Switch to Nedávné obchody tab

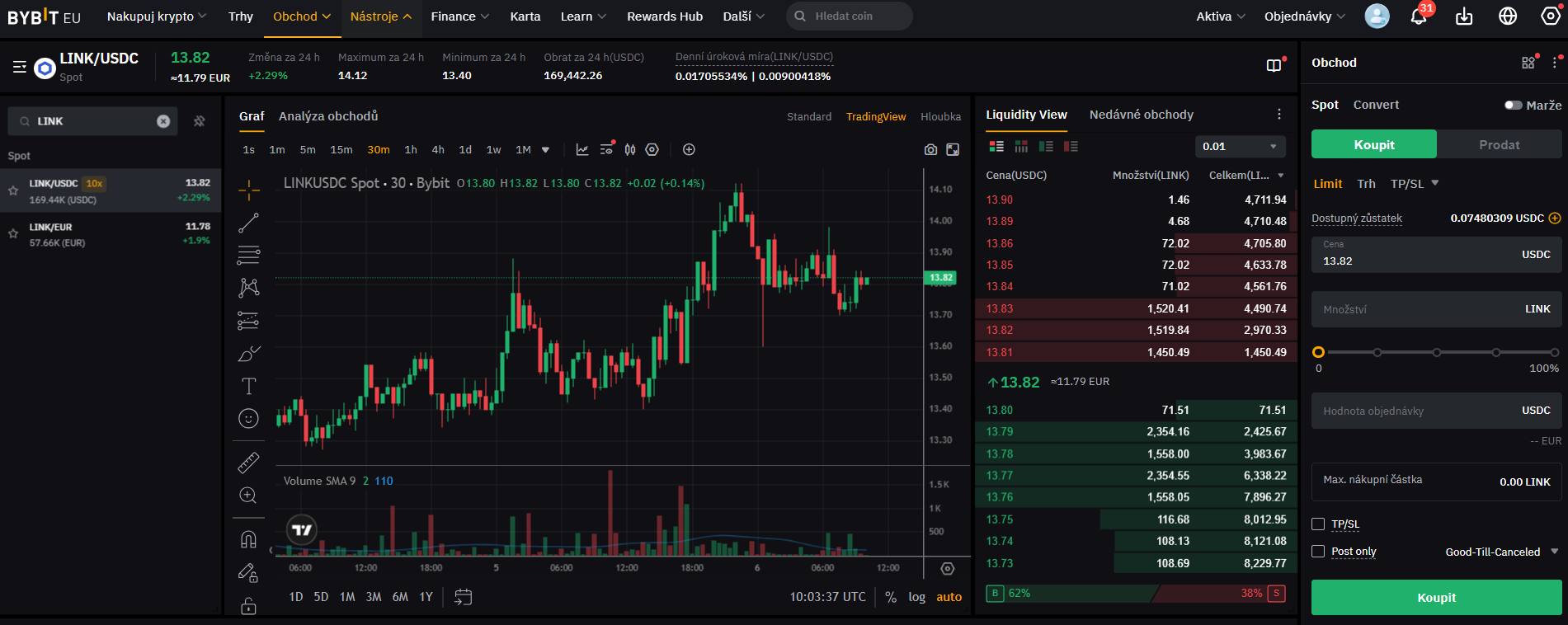(x=1141, y=115)
